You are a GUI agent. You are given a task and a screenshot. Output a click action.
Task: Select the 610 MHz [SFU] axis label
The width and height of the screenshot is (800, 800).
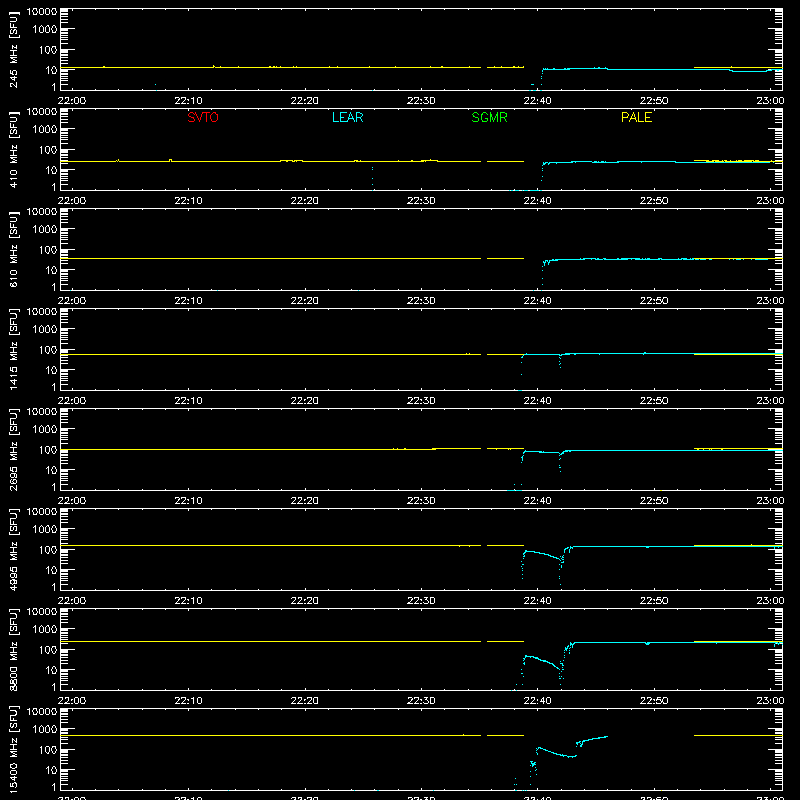(13, 250)
